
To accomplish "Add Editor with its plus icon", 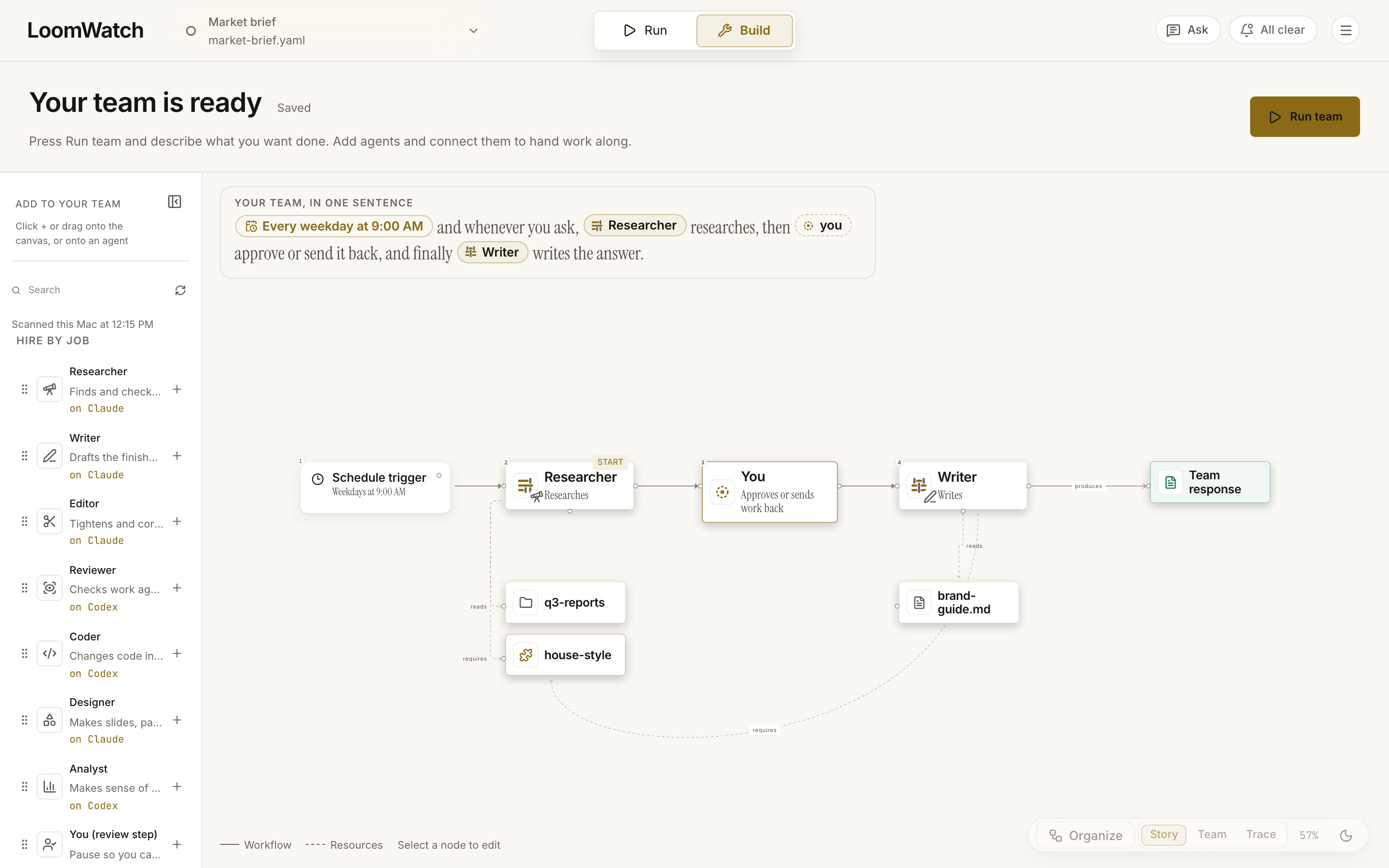I will [x=177, y=521].
